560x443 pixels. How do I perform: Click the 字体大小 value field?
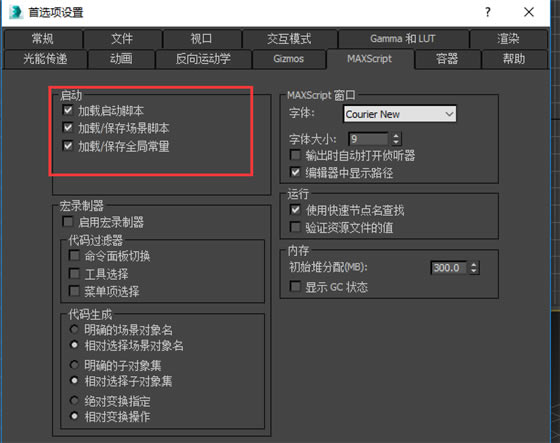pyautogui.click(x=368, y=139)
